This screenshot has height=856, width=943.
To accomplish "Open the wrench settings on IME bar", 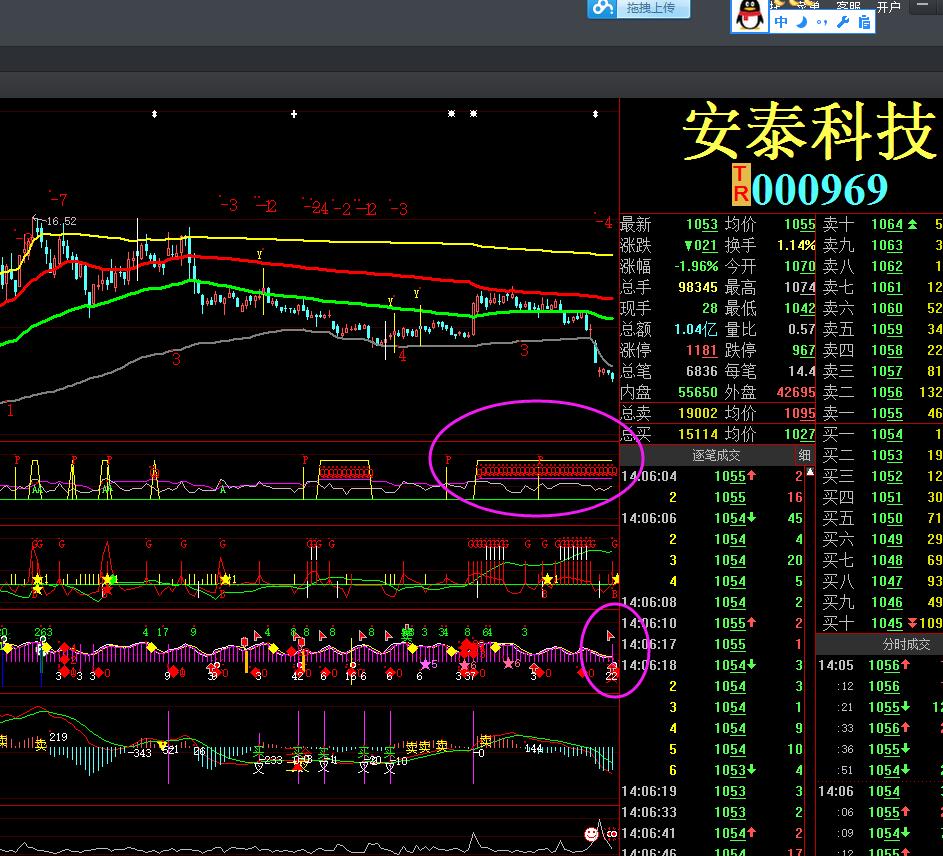I will [x=843, y=23].
